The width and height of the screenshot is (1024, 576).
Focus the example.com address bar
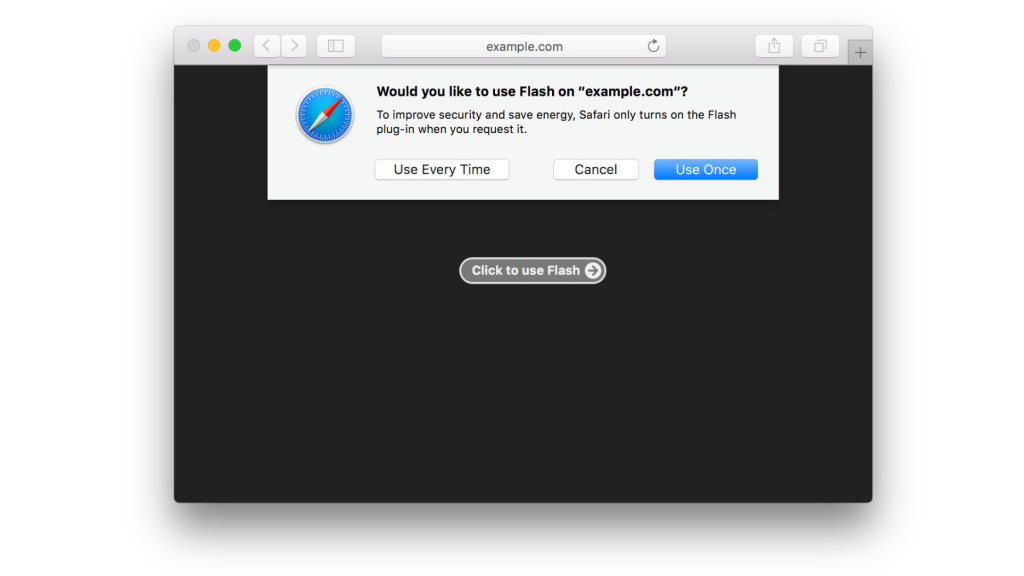pos(524,46)
